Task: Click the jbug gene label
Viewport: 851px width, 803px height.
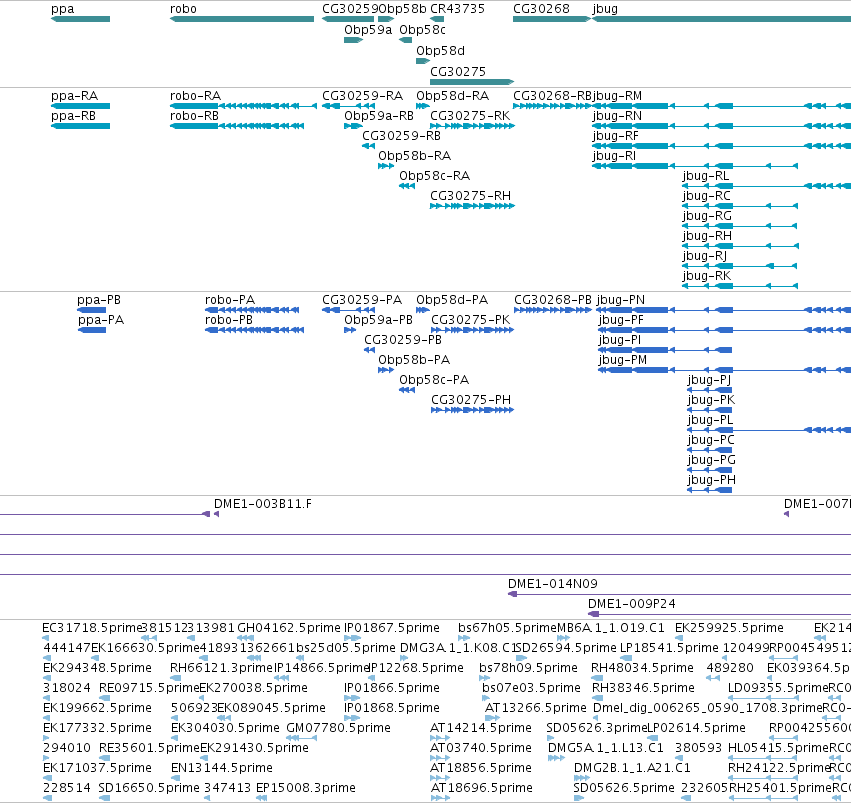Action: point(605,9)
